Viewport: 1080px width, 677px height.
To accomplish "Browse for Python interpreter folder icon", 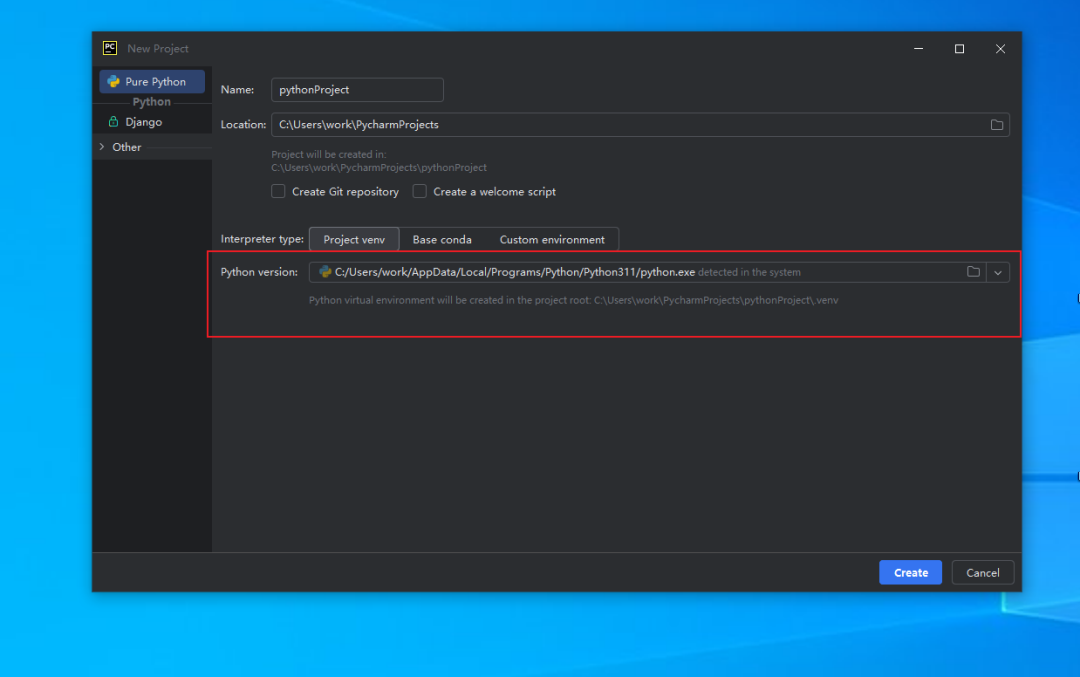I will point(973,272).
